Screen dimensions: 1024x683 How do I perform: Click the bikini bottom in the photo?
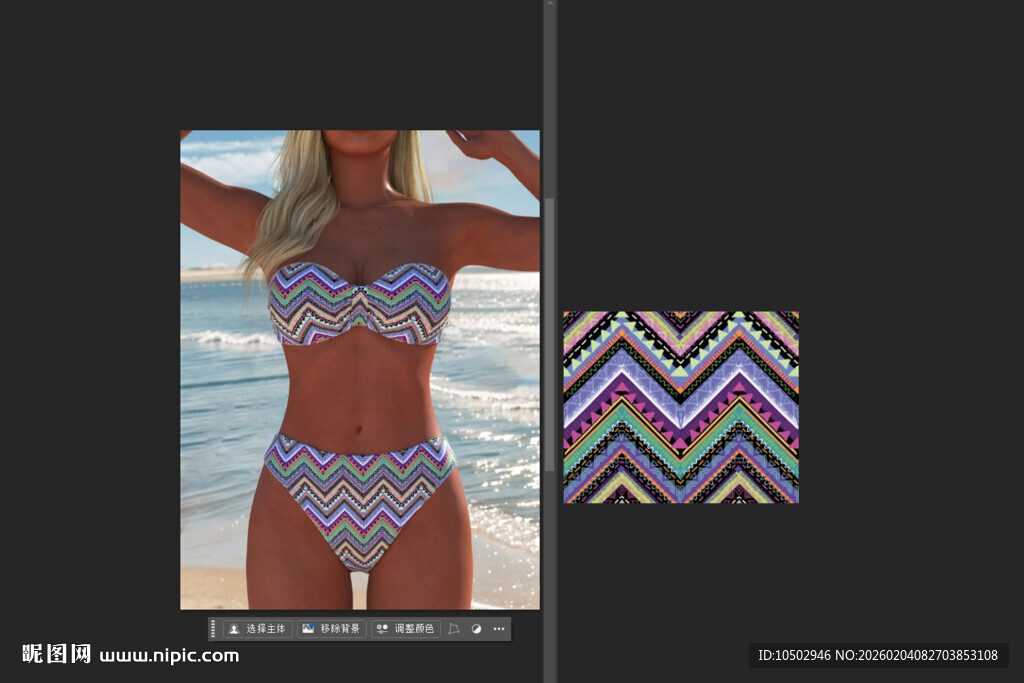(x=359, y=492)
